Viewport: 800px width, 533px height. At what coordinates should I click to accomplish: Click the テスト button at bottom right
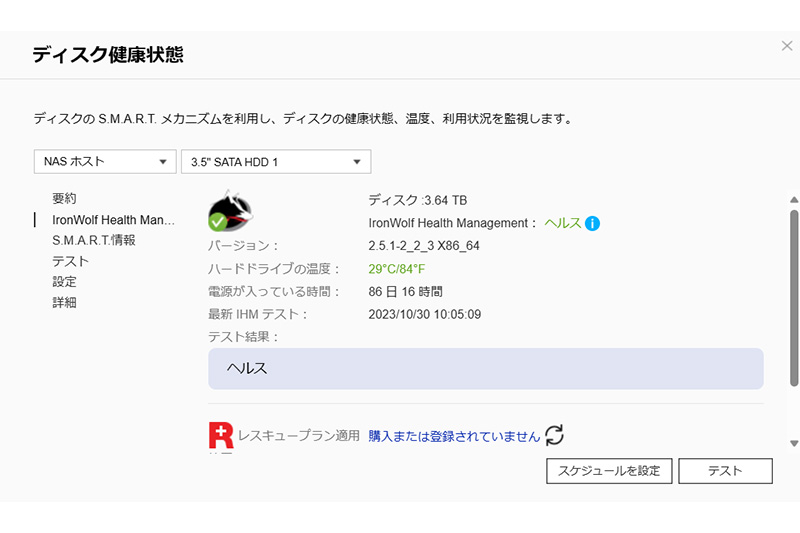coord(725,471)
